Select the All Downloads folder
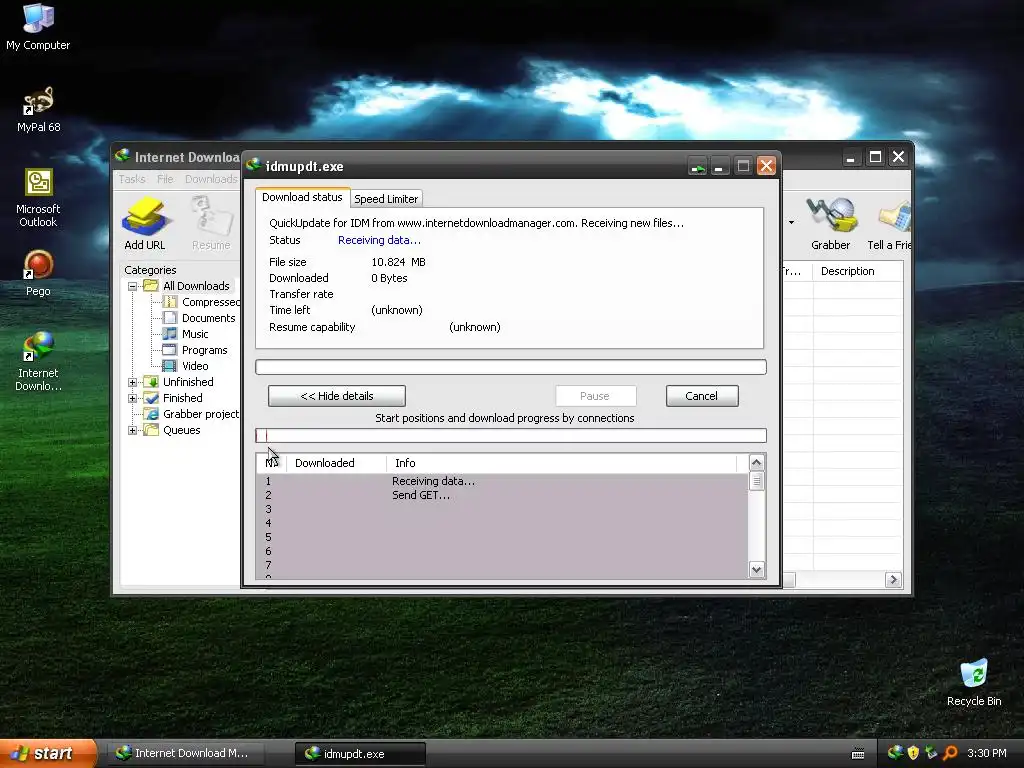 point(187,286)
